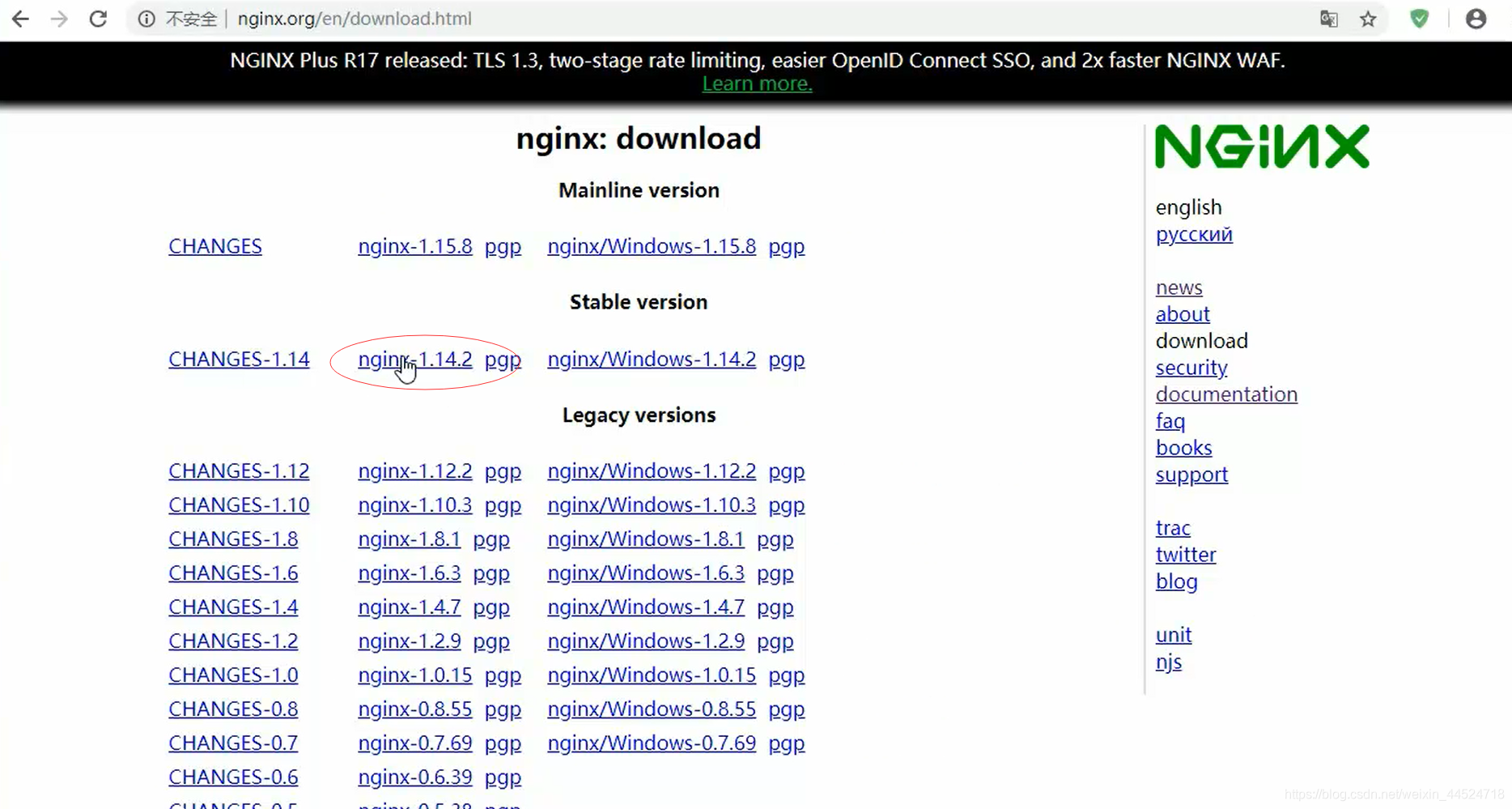Download nginx-1.6.3
This screenshot has height=809, width=1512.
pos(410,573)
